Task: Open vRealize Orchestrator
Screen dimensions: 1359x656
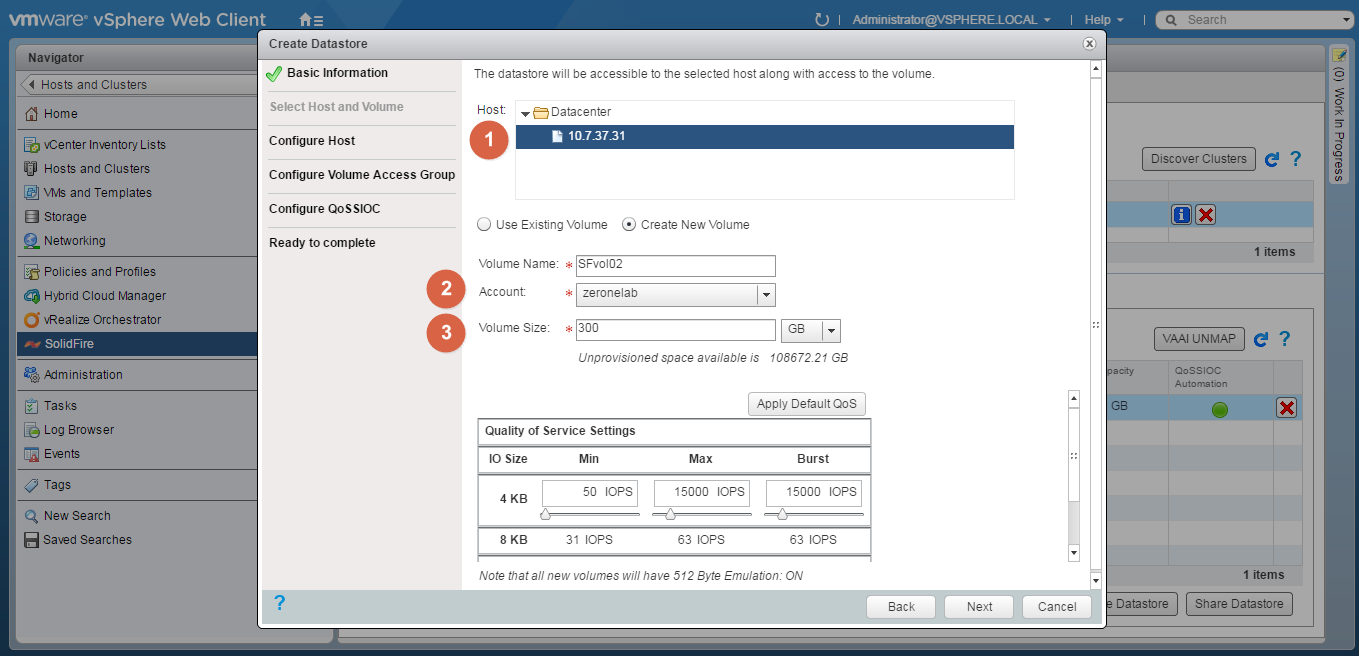Action: pos(102,320)
